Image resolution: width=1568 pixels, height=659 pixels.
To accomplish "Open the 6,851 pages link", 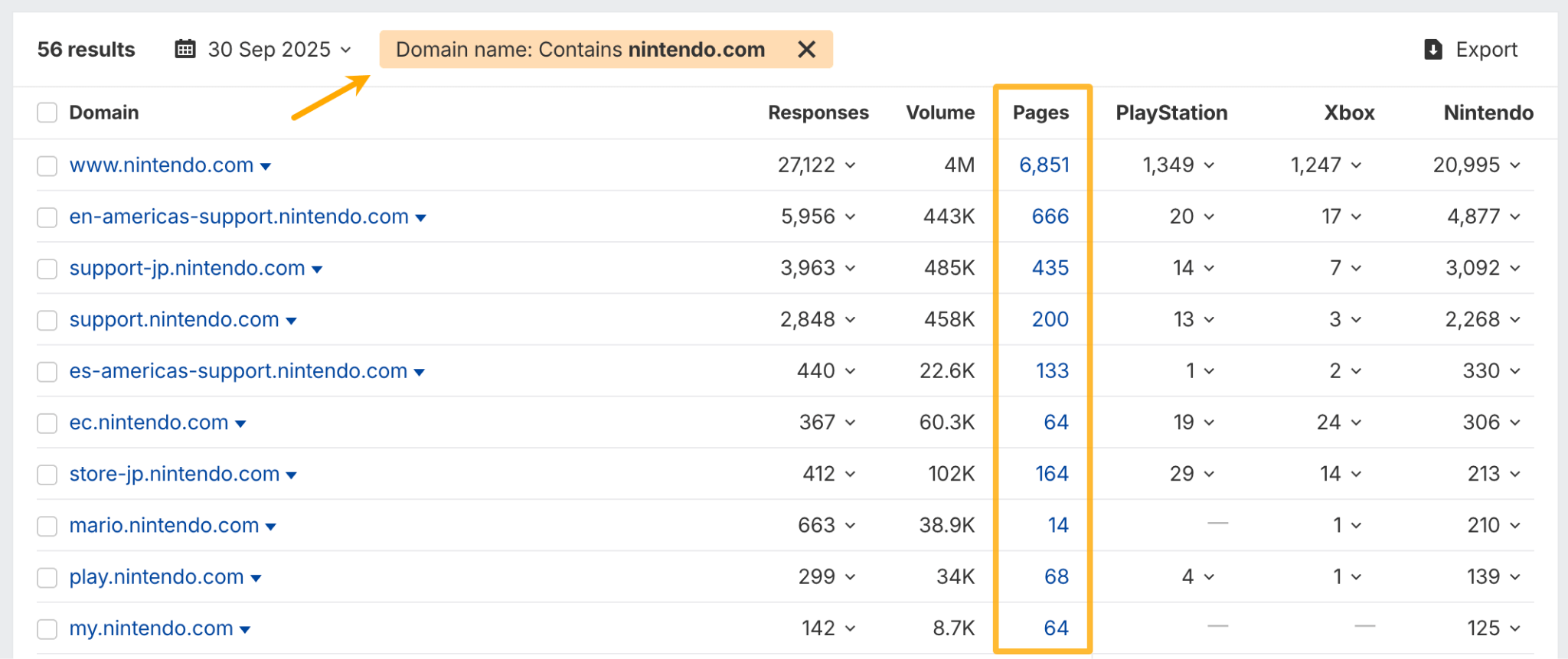I will coord(1044,165).
